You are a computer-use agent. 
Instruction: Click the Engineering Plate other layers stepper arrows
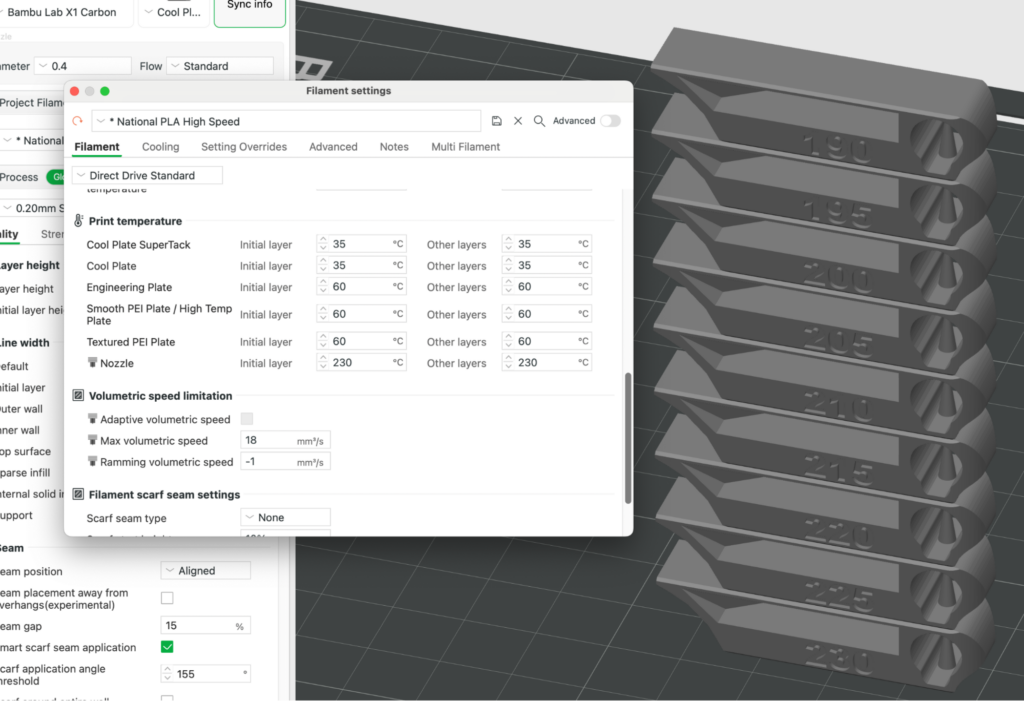508,286
